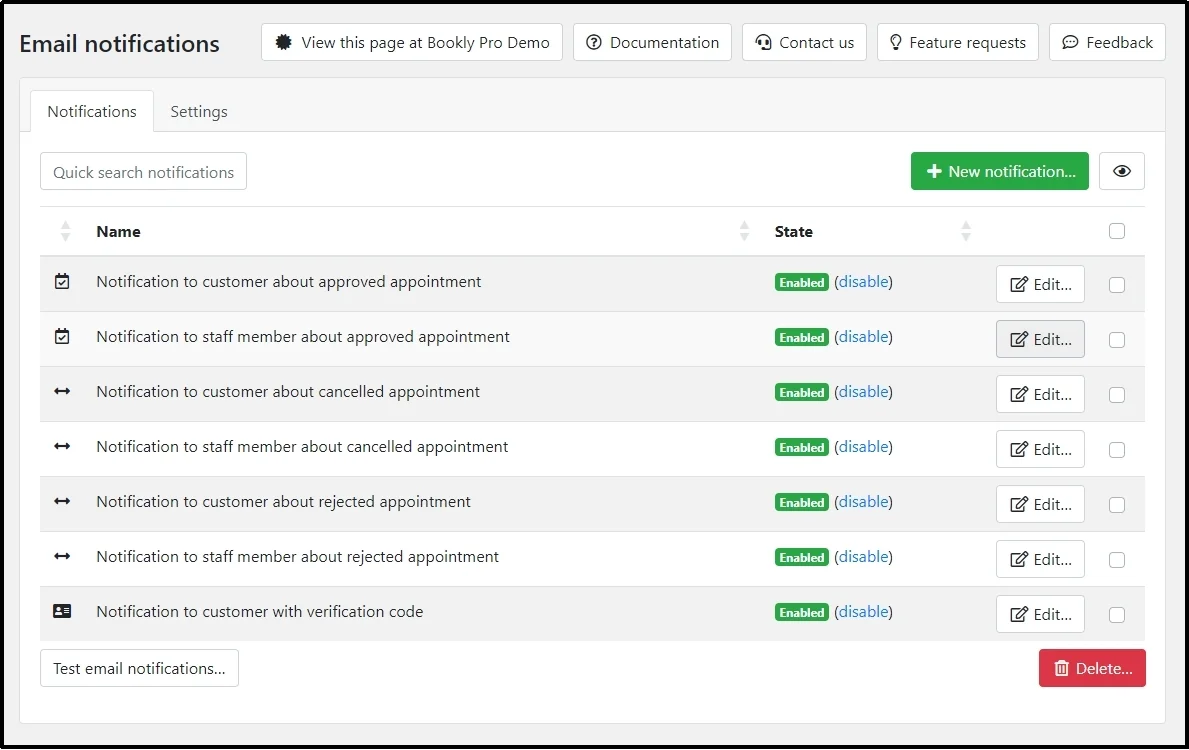Open Contact us support button
The width and height of the screenshot is (1189, 750).
point(804,42)
